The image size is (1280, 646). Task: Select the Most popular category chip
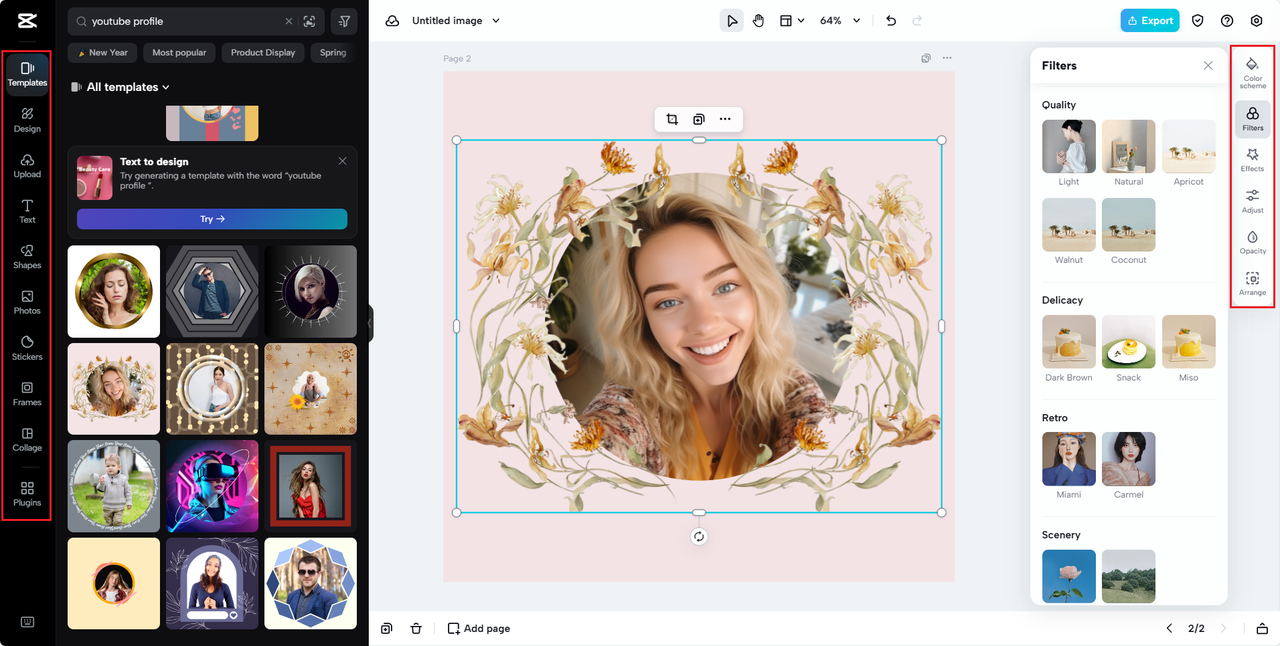(x=179, y=52)
